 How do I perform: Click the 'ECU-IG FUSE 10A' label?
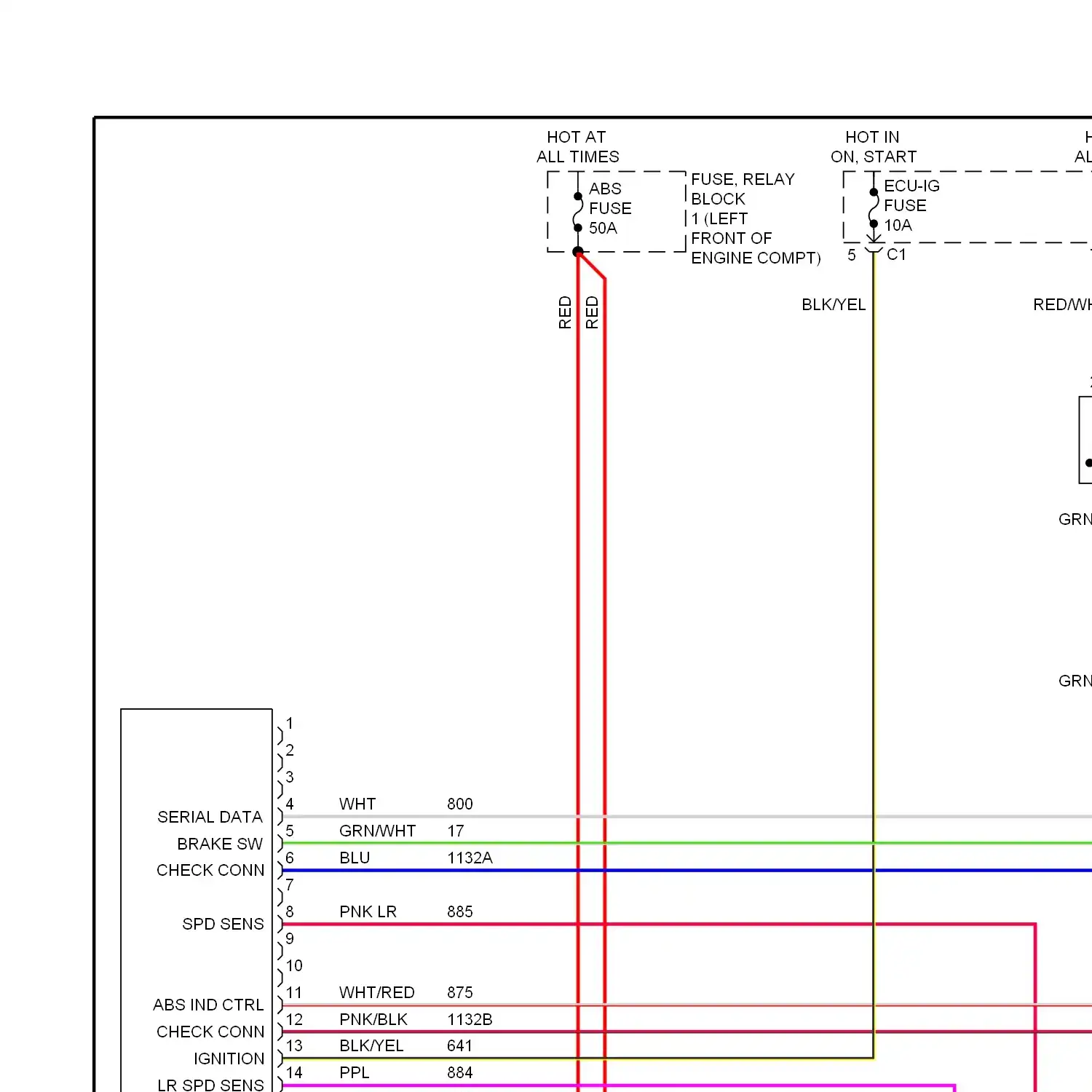click(911, 205)
